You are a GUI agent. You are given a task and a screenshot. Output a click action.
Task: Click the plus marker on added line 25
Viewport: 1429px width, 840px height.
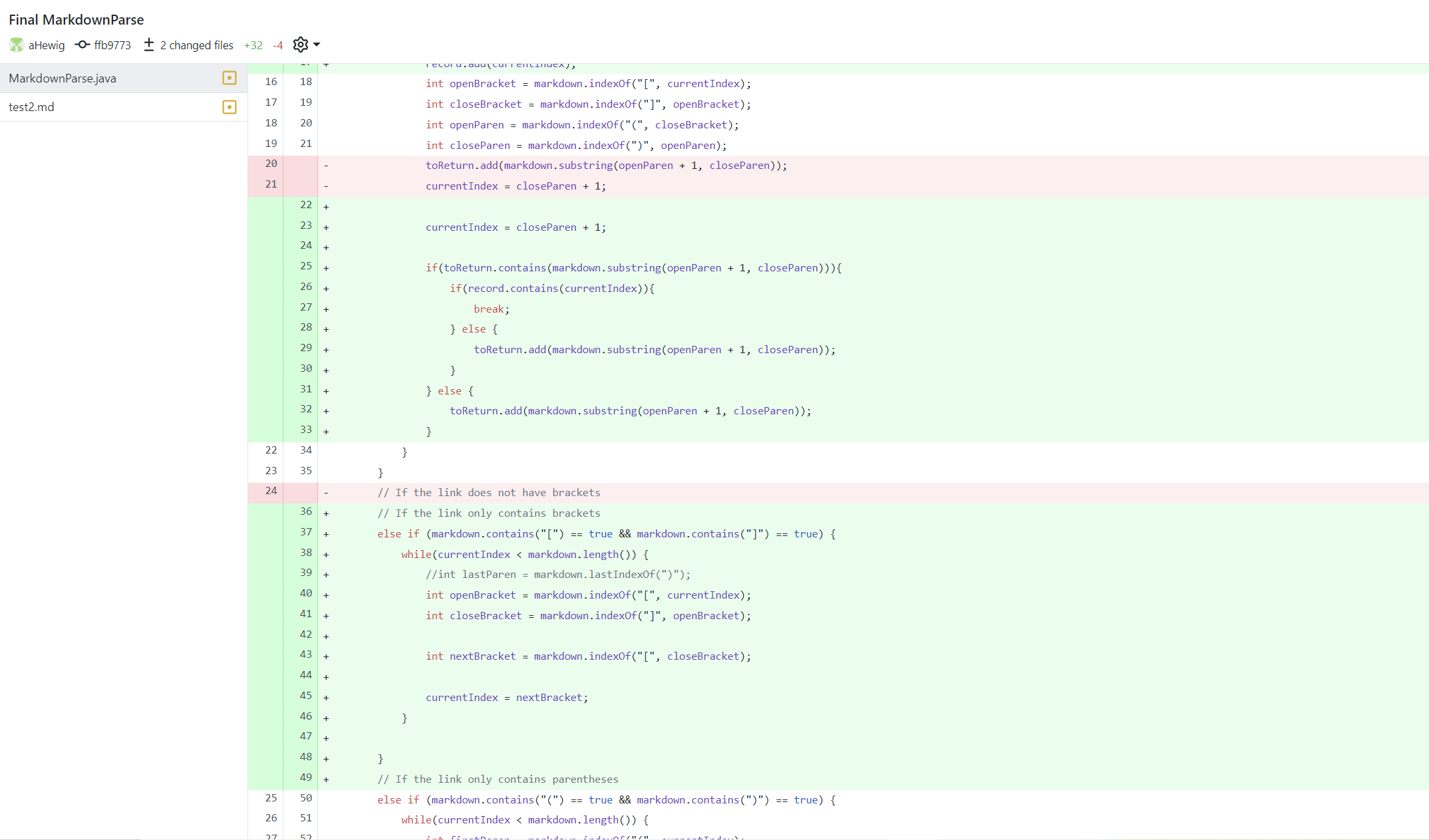(326, 268)
